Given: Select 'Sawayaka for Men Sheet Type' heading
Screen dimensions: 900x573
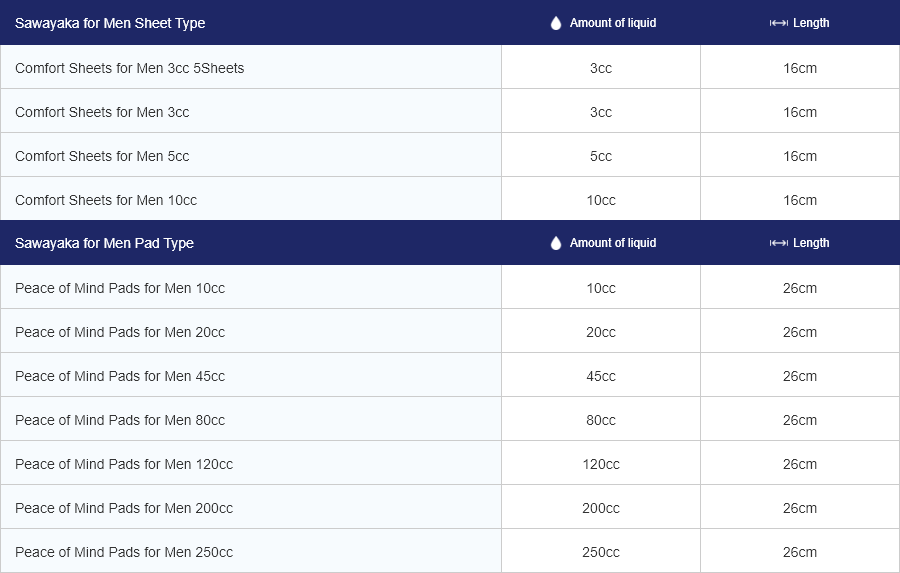Looking at the screenshot, I should point(110,23).
